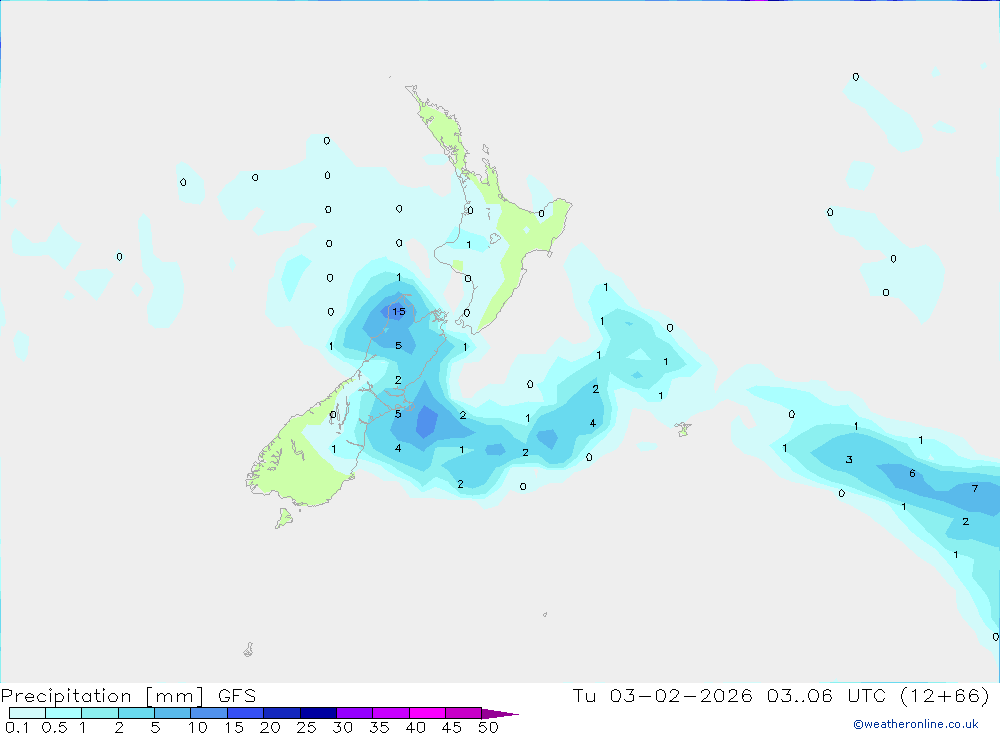Click the 20–25 mm dark blue legend swatch
Screen dimensions: 1000x733
click(x=281, y=713)
